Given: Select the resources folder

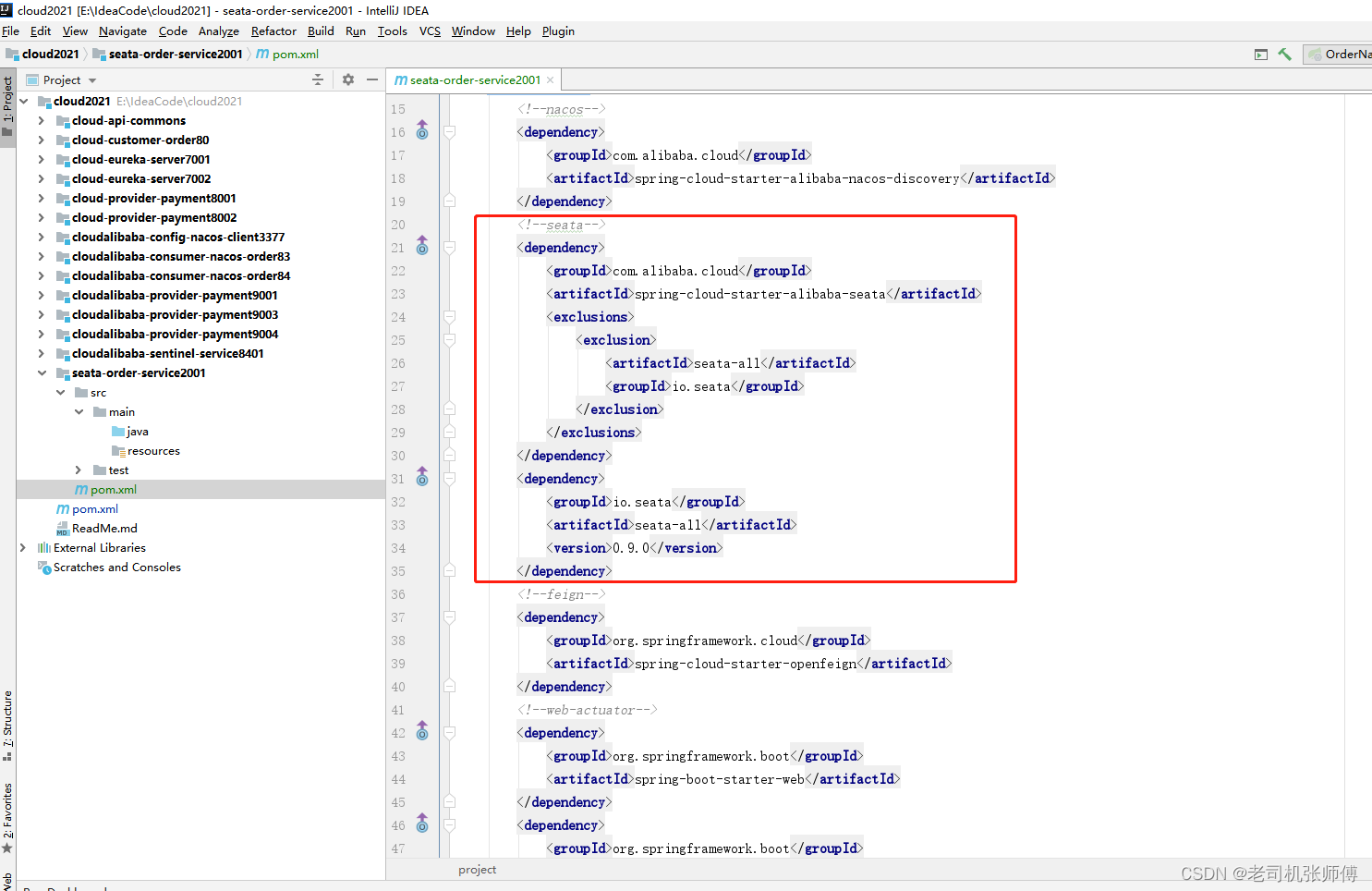Looking at the screenshot, I should [153, 451].
